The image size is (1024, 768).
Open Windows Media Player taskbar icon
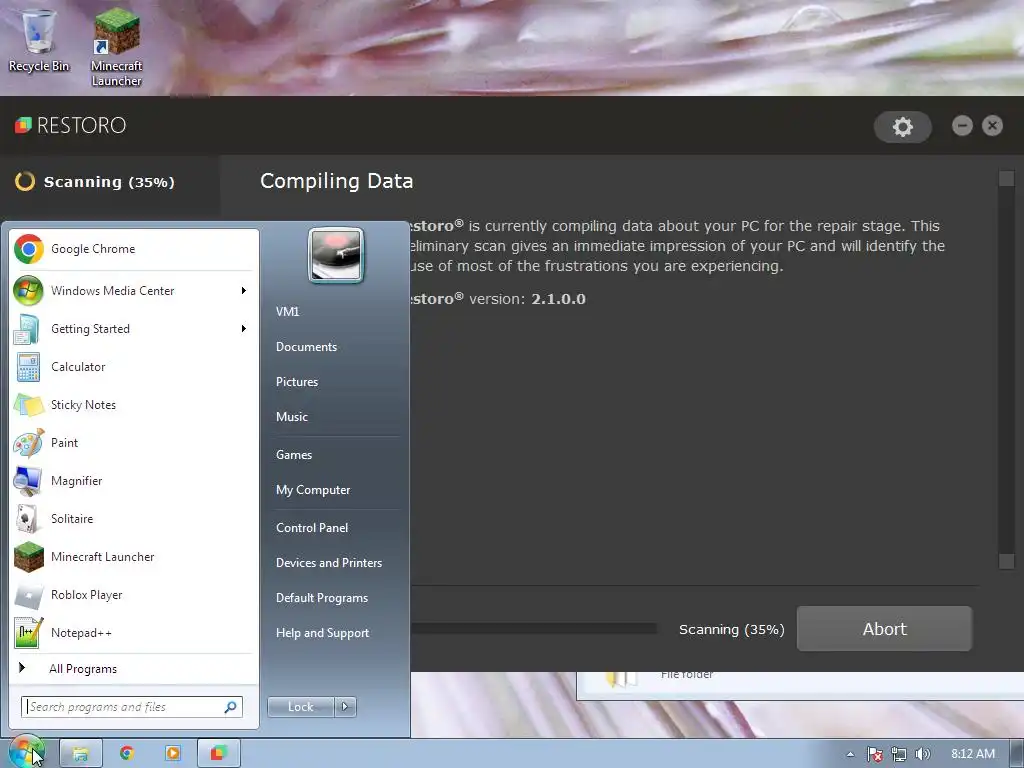173,754
